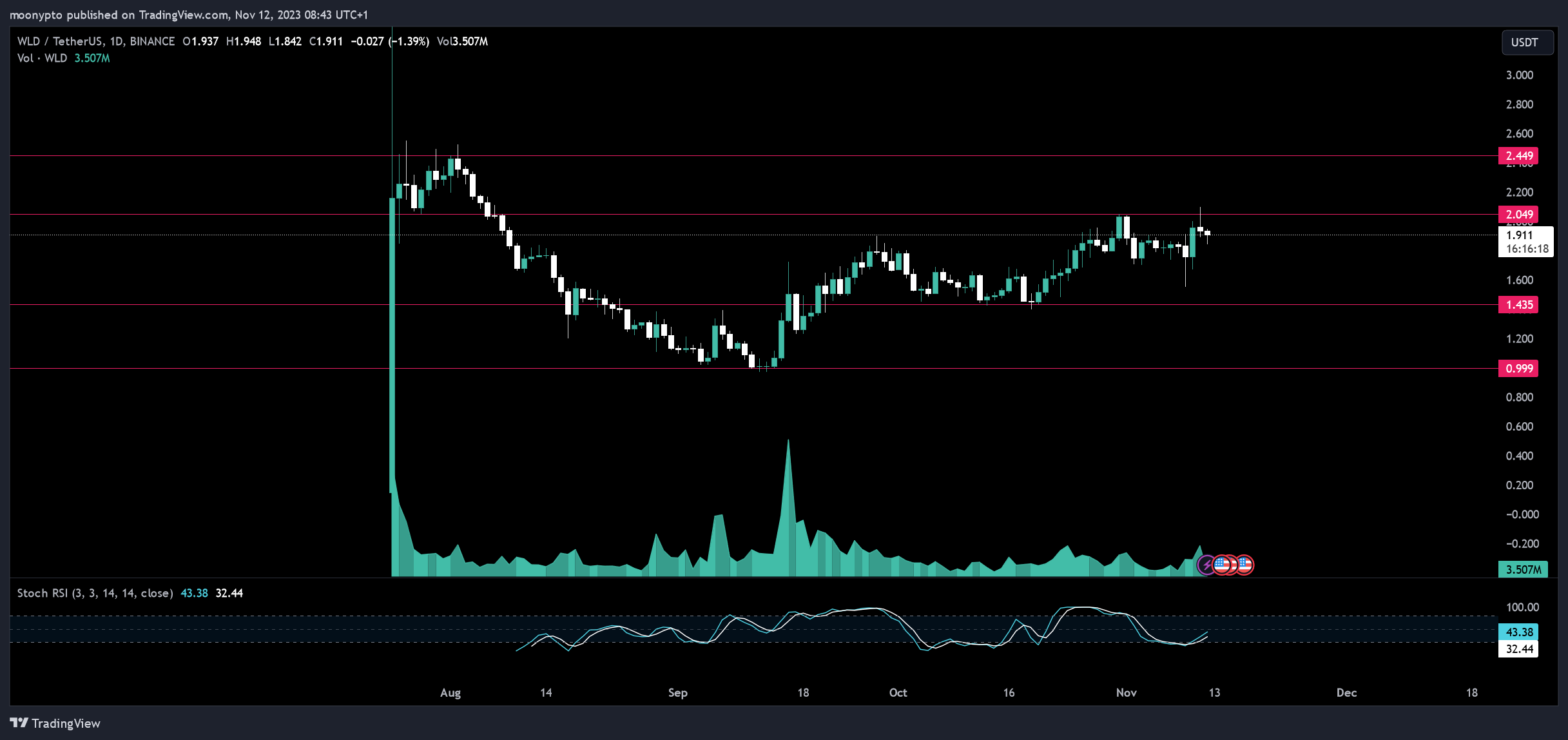Click the −0.027 (−1.39%) change value
The image size is (1568, 740).
(x=390, y=41)
